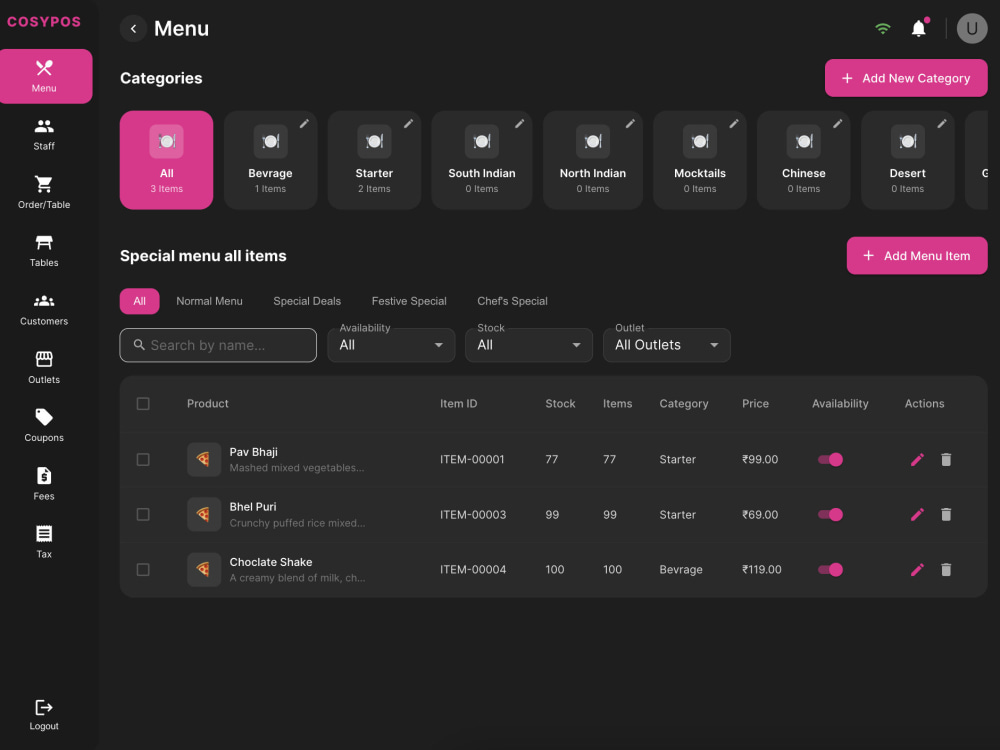Tick the Bhel Puri row checkbox
This screenshot has height=750, width=1000.
tap(143, 514)
